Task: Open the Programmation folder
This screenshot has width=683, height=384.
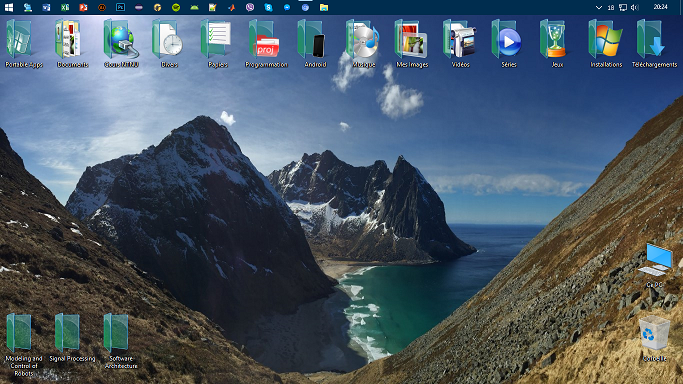Action: (266, 44)
